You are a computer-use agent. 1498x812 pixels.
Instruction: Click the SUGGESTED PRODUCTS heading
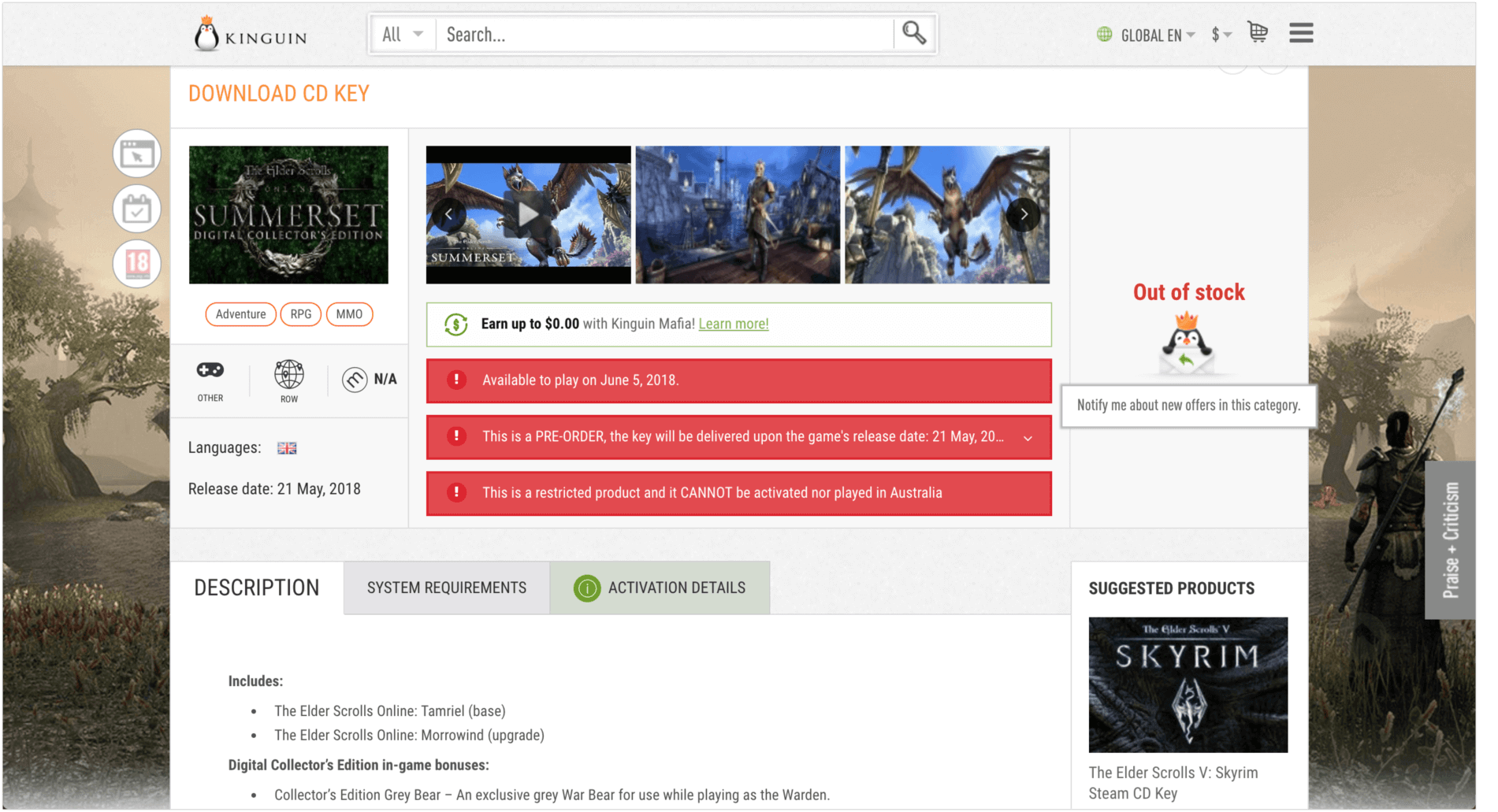click(1172, 589)
